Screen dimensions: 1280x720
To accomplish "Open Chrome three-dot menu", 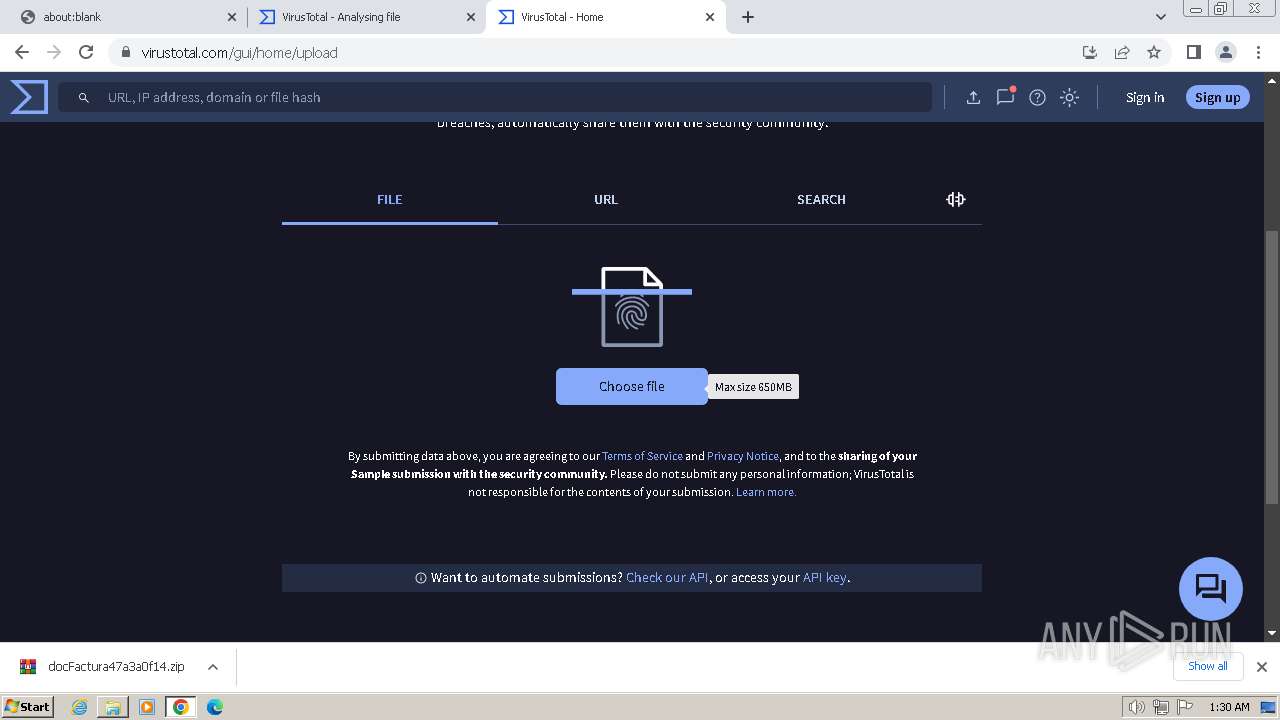I will point(1258,52).
